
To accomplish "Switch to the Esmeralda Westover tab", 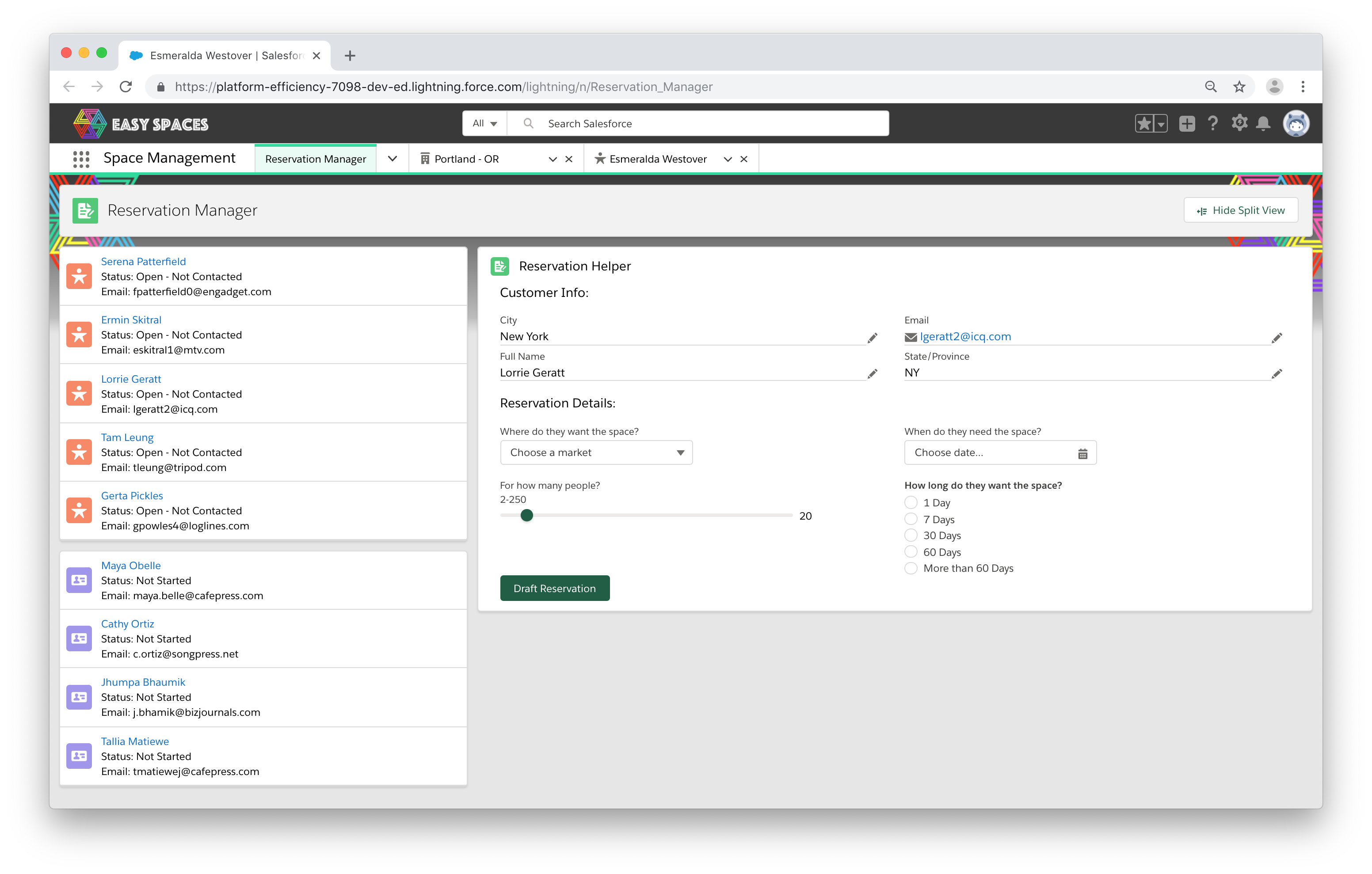I will tap(658, 159).
